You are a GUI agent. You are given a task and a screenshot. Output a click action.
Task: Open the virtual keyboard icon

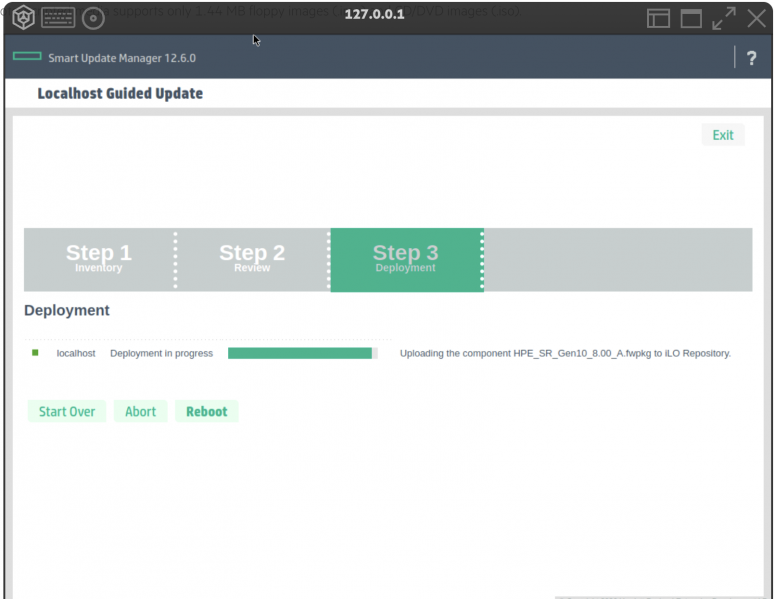click(x=58, y=18)
